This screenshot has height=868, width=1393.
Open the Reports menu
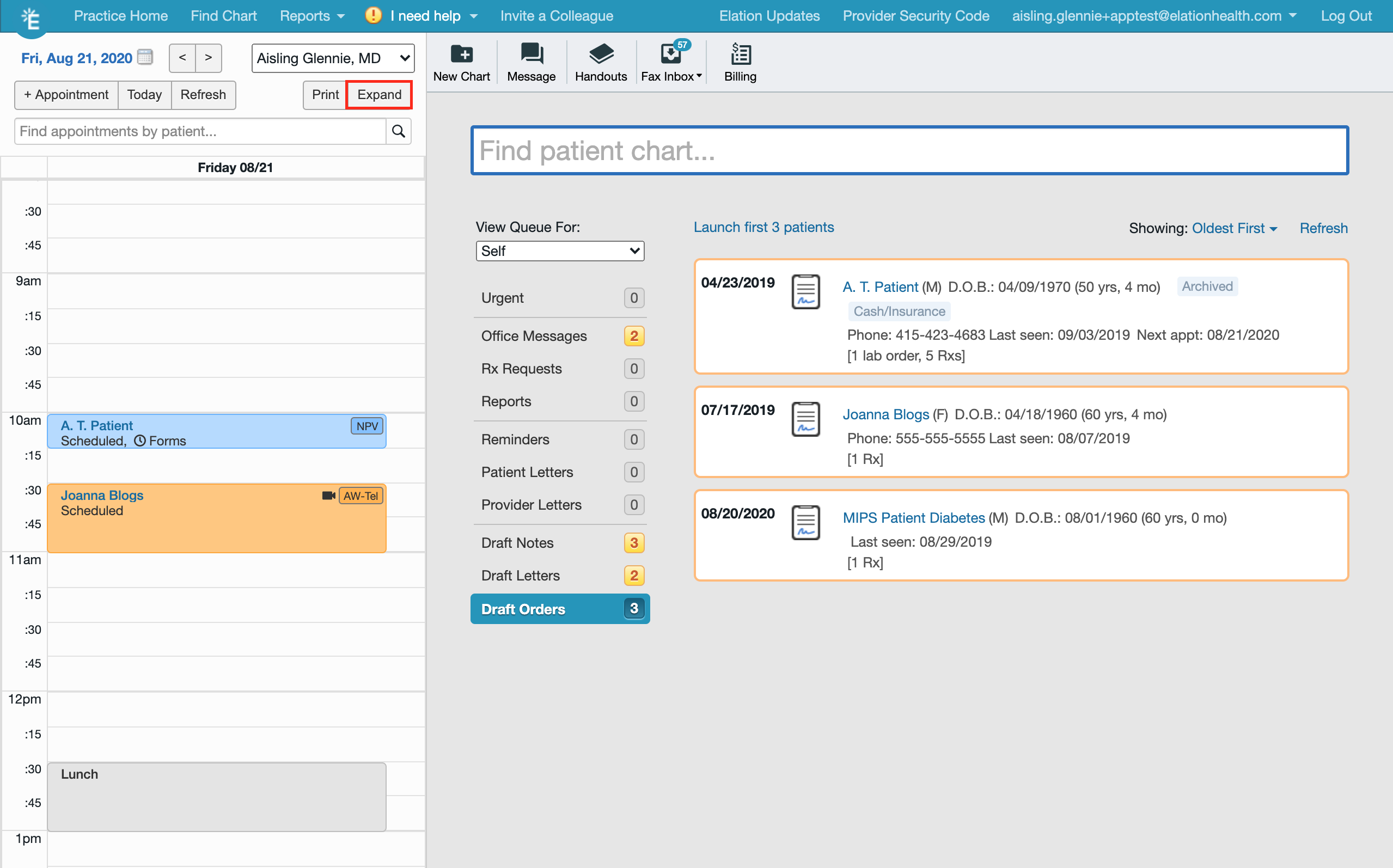pos(311,15)
